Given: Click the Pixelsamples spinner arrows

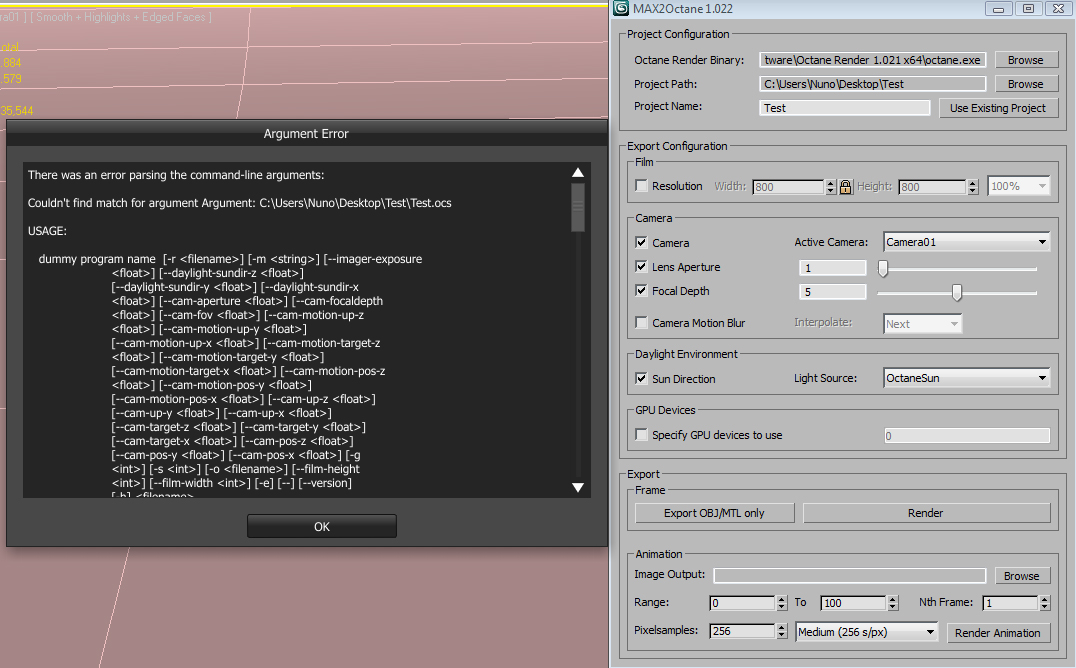Looking at the screenshot, I should click(782, 631).
